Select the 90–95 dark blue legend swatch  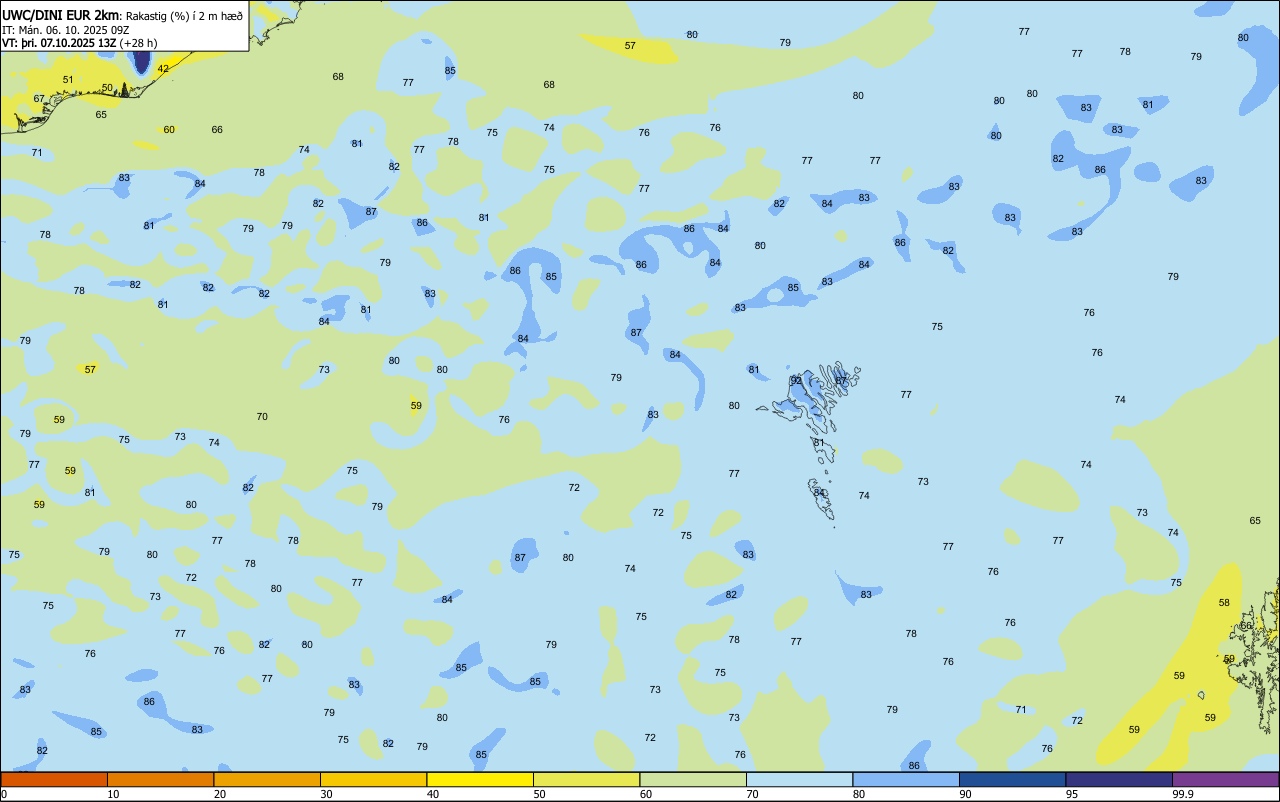click(1012, 779)
